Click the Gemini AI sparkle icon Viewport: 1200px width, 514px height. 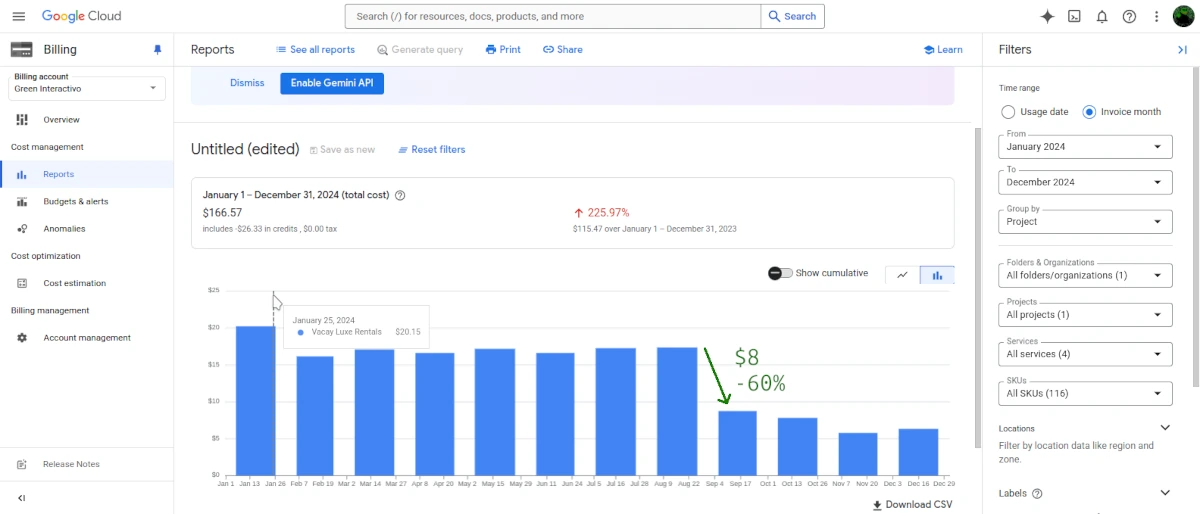click(x=1047, y=16)
